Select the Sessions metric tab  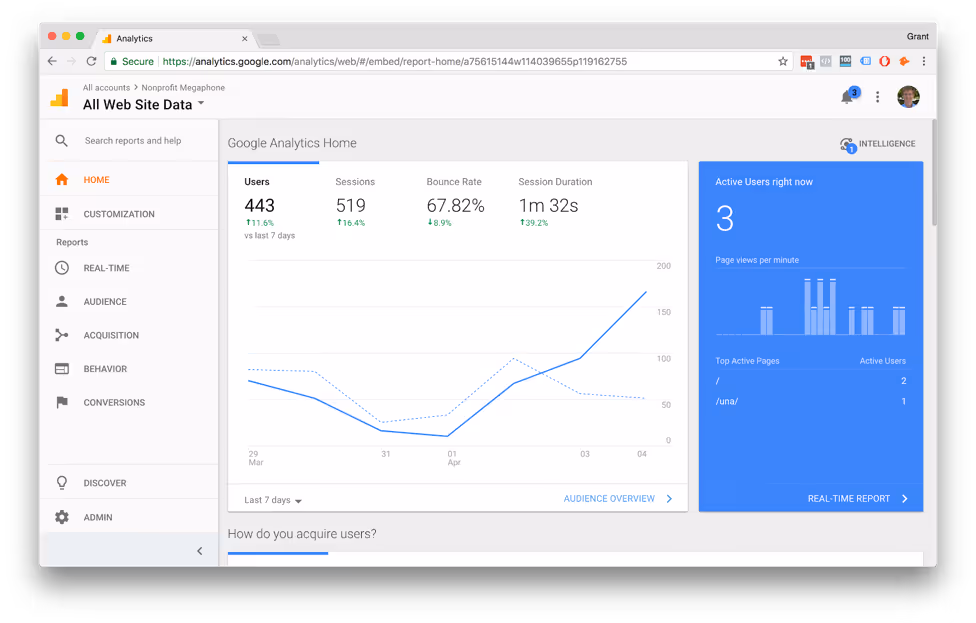point(355,202)
